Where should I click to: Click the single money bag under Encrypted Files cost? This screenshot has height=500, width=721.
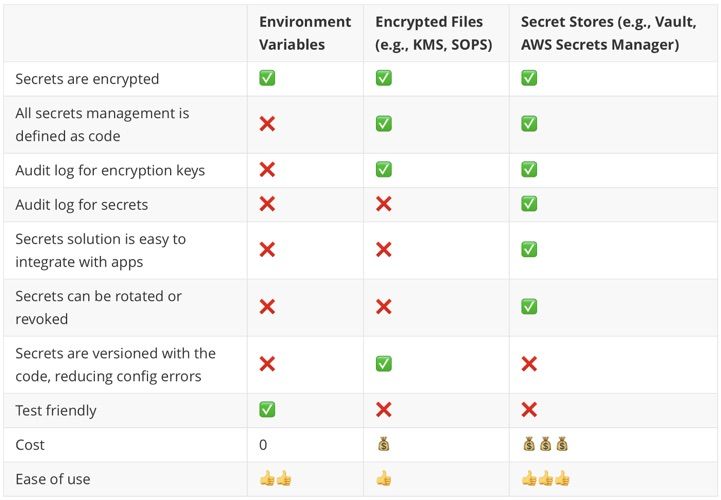(x=383, y=444)
